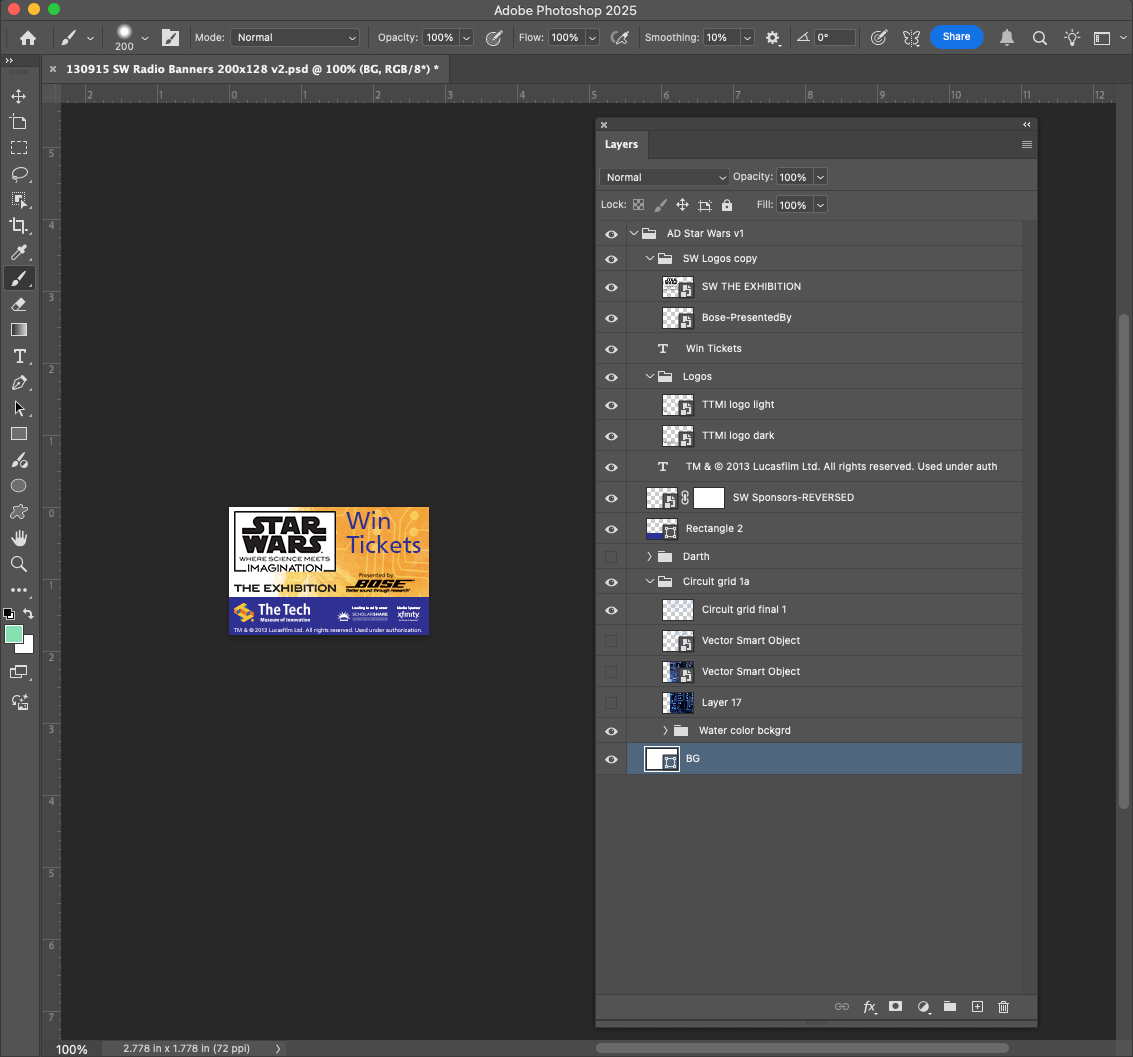This screenshot has height=1057, width=1133.
Task: Open the Layers panel Fill dropdown
Action: [x=820, y=205]
